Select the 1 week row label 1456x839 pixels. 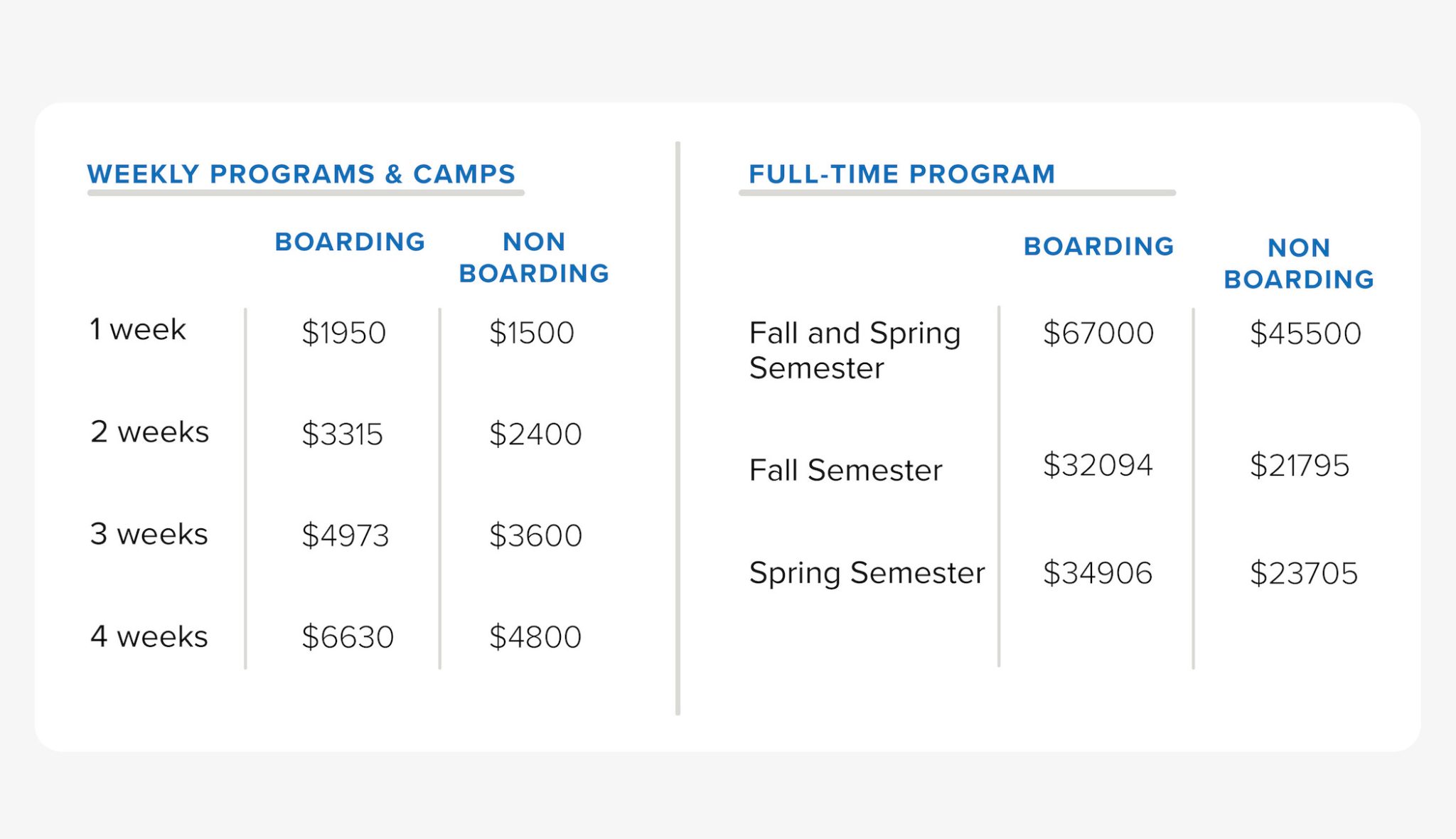[138, 330]
